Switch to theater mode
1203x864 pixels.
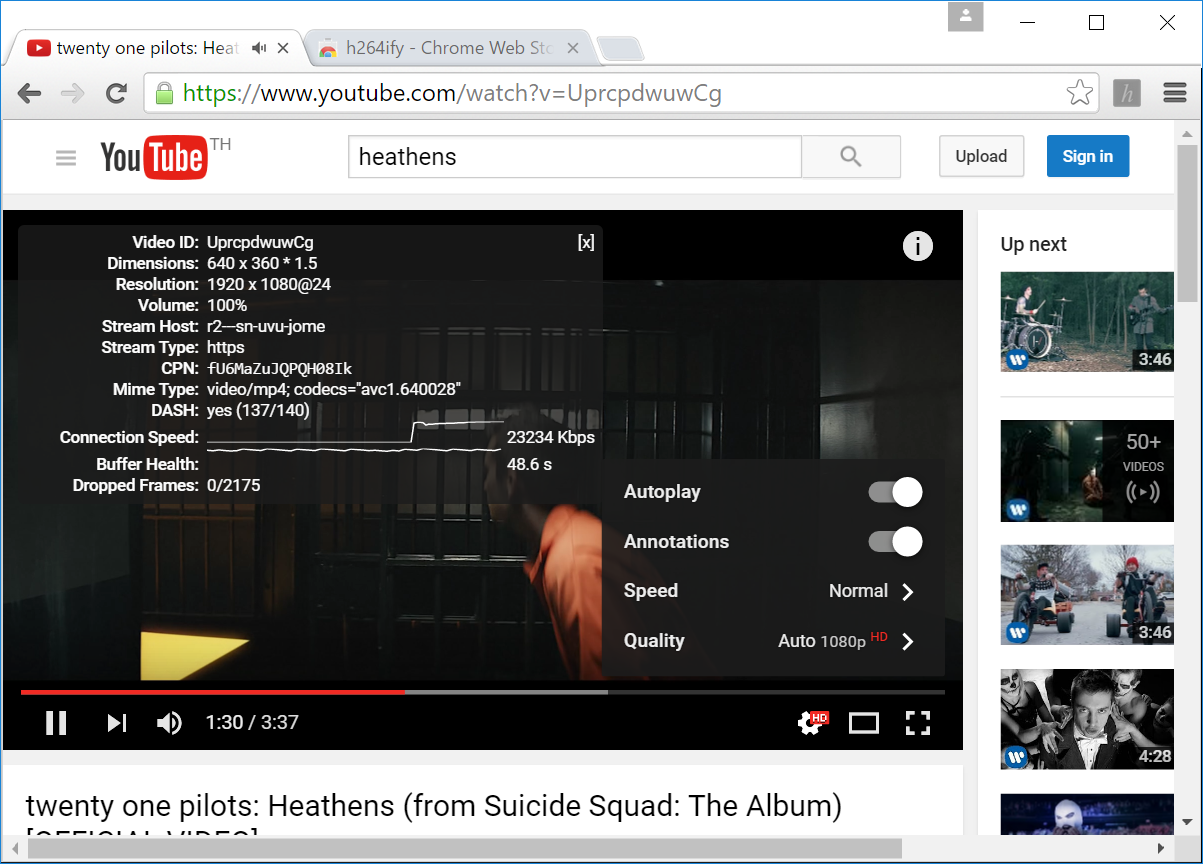click(864, 722)
